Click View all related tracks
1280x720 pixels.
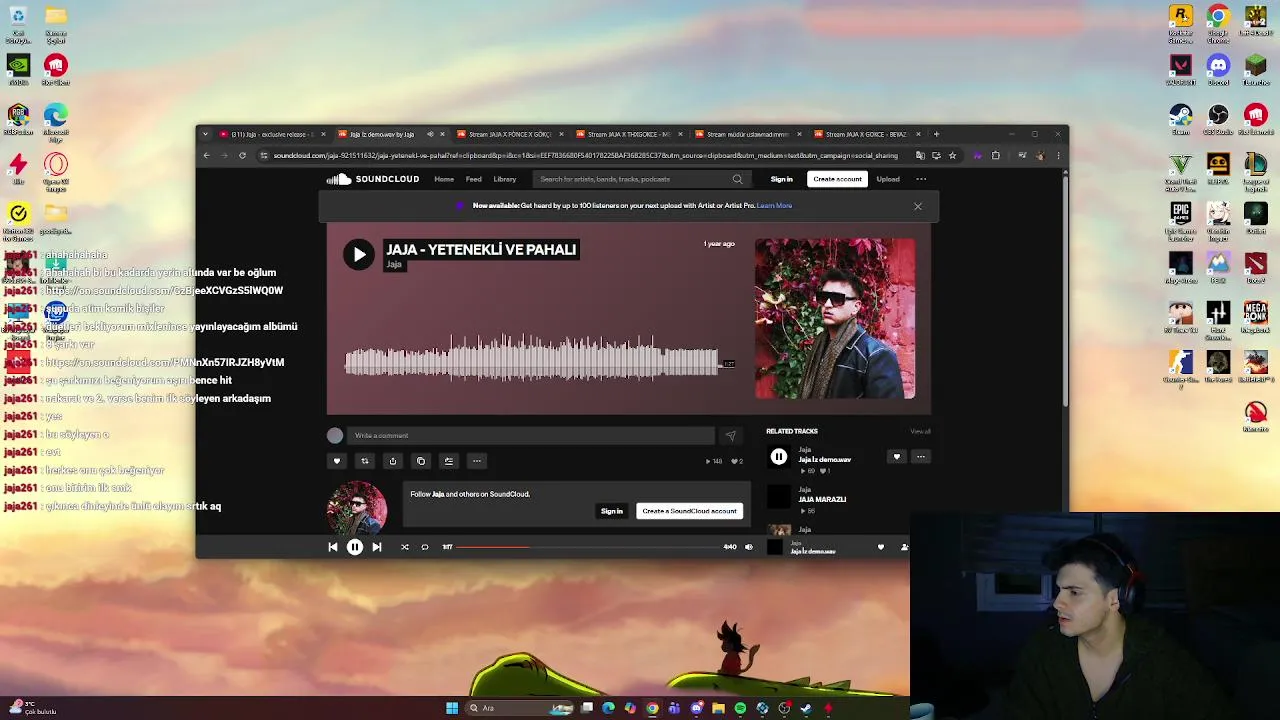920,431
